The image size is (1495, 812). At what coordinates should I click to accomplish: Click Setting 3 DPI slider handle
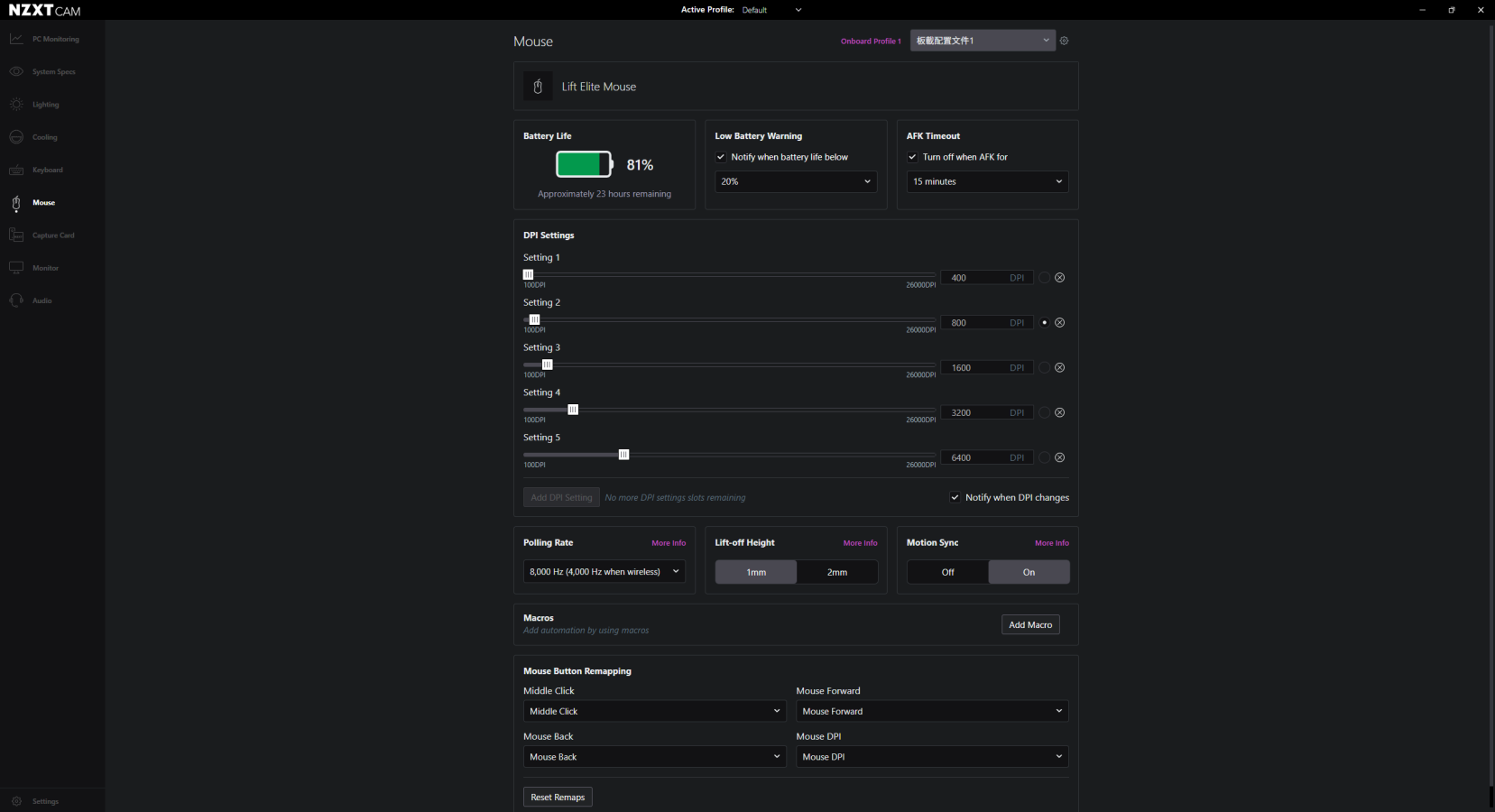click(x=547, y=364)
